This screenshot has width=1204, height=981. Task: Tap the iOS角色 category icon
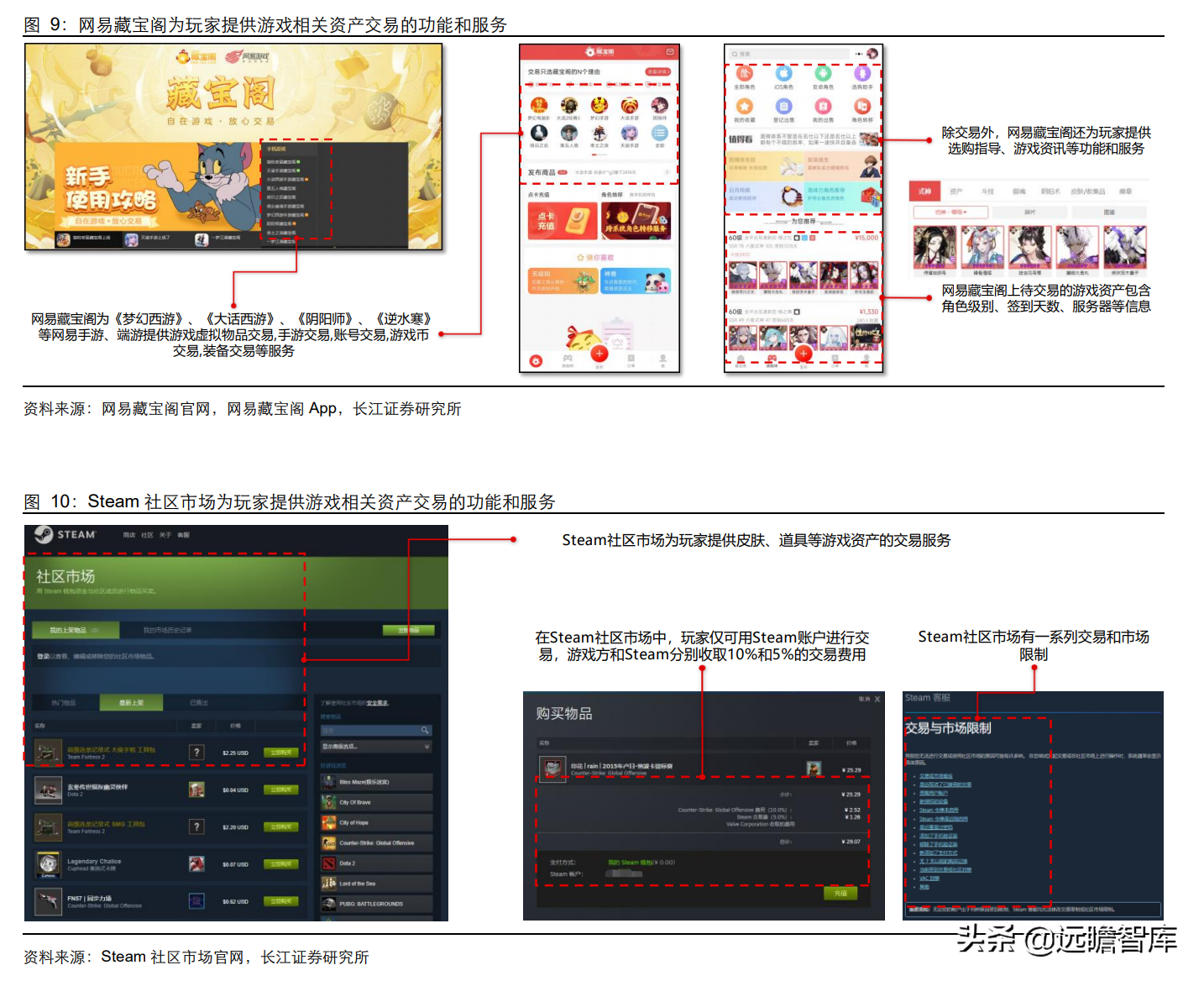coord(783,74)
